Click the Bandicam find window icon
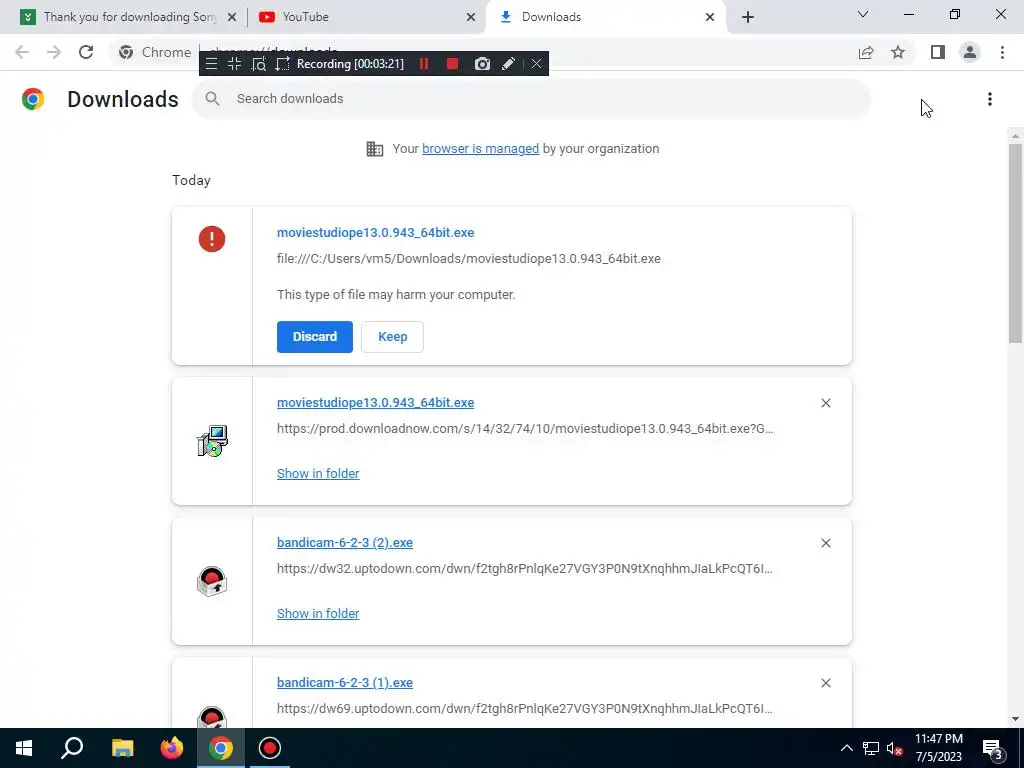 tap(259, 64)
